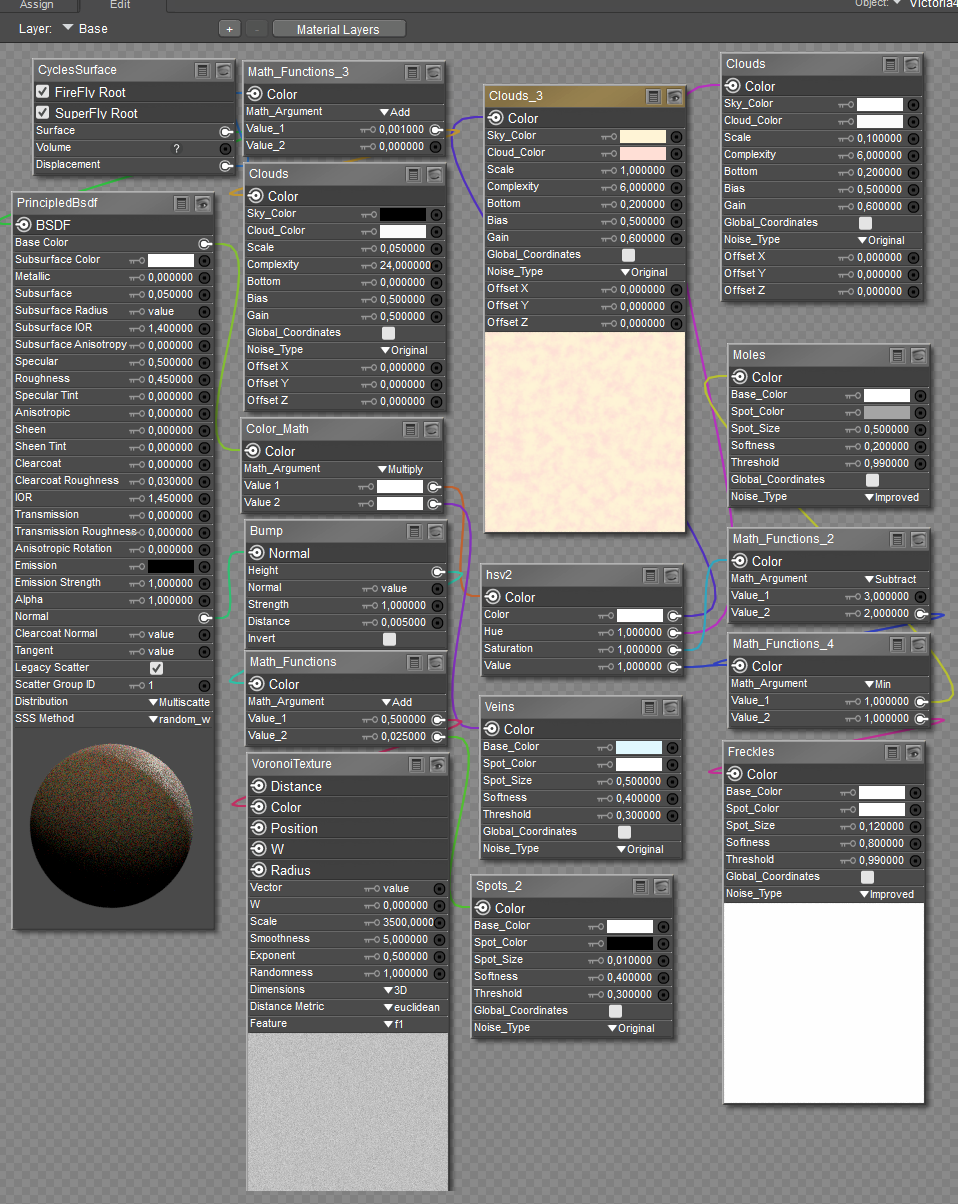
Task: Open the PrincipledBsdf node options menu icon
Action: tap(182, 203)
